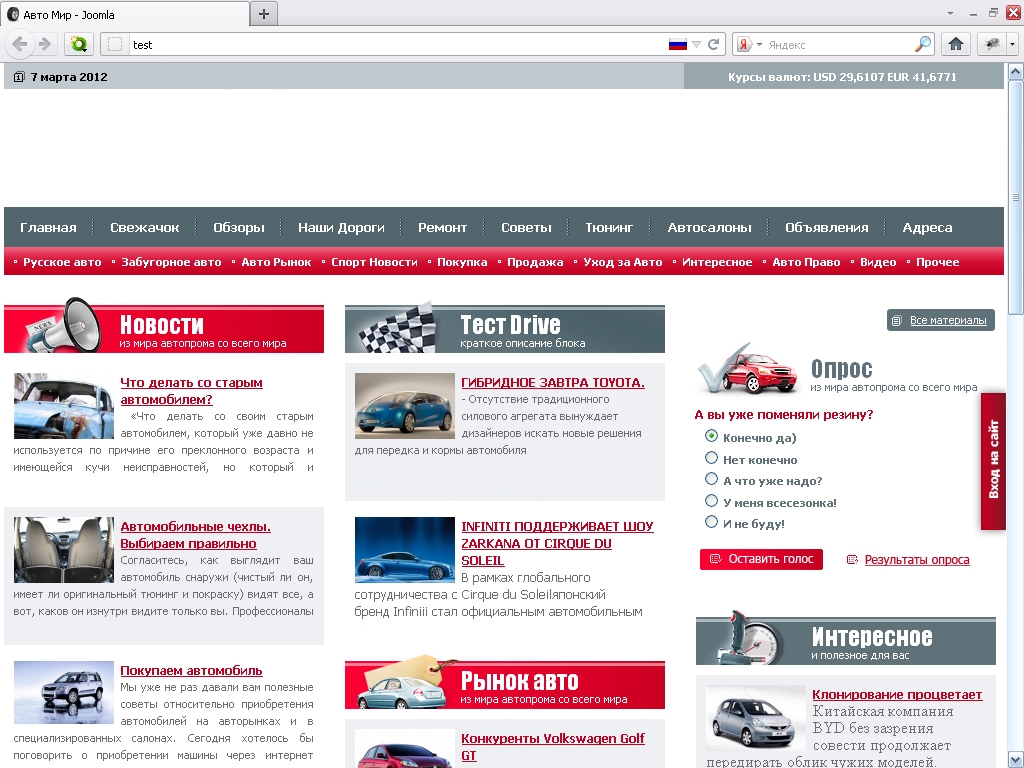The width and height of the screenshot is (1024, 768).
Task: Click the Reload page icon
Action: pos(713,44)
